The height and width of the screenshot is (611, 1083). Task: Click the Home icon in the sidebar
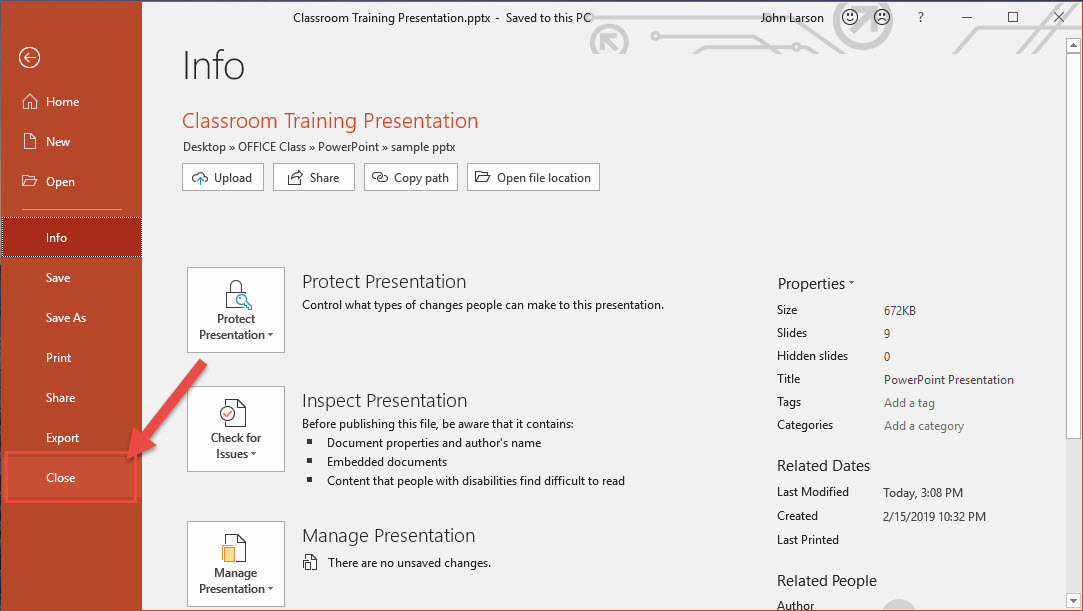[x=29, y=102]
